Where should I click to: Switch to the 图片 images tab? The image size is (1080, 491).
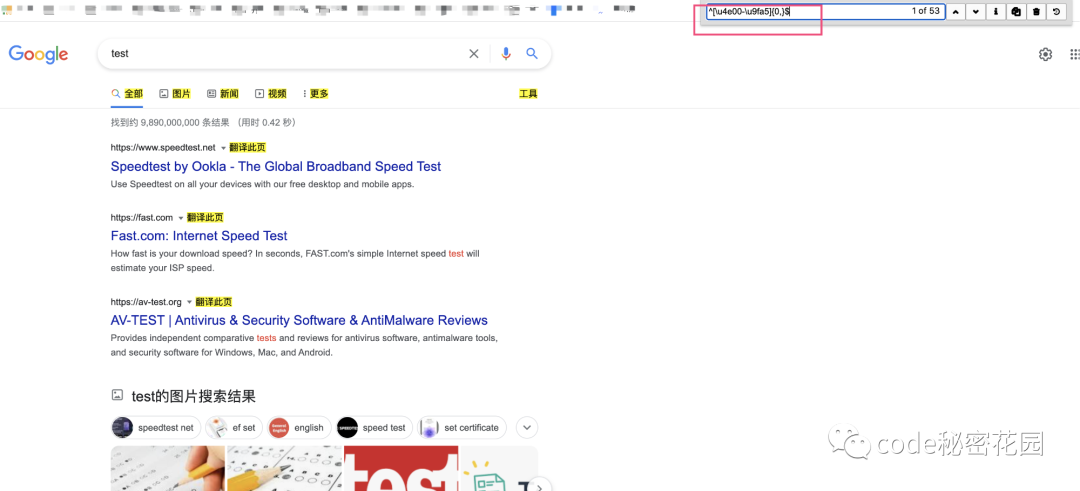point(175,94)
